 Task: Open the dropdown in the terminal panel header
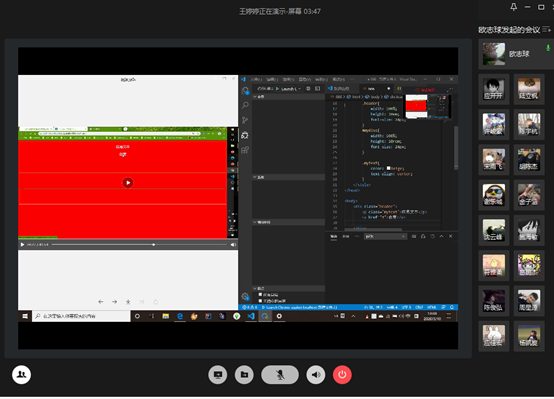pos(385,236)
